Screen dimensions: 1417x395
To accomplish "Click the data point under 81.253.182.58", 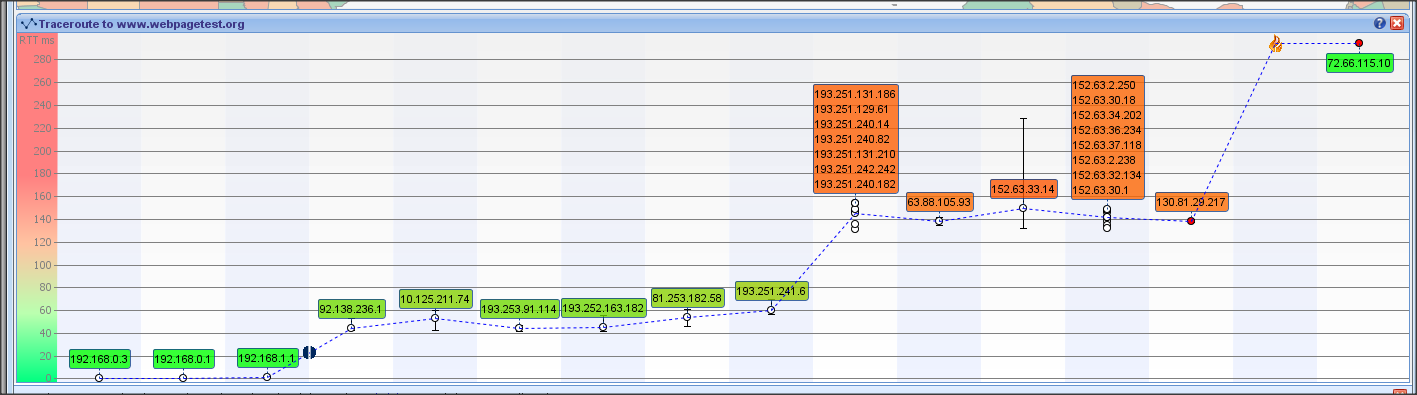I will tap(687, 317).
